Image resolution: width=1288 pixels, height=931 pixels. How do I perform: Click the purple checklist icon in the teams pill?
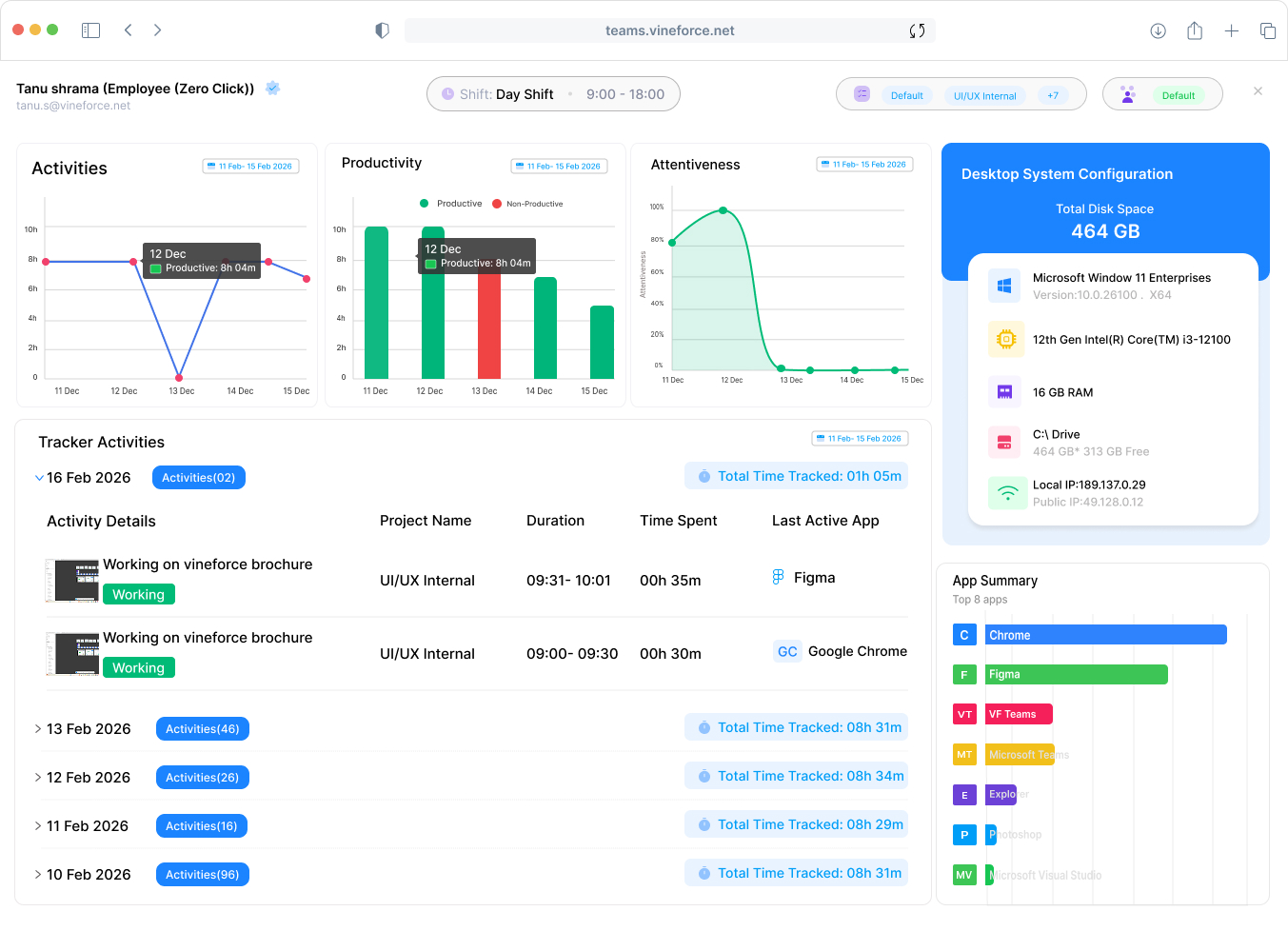[x=861, y=93]
